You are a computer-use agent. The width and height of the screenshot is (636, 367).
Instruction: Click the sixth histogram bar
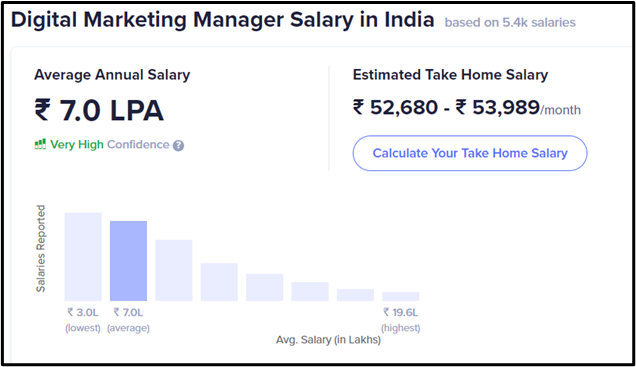(310, 292)
